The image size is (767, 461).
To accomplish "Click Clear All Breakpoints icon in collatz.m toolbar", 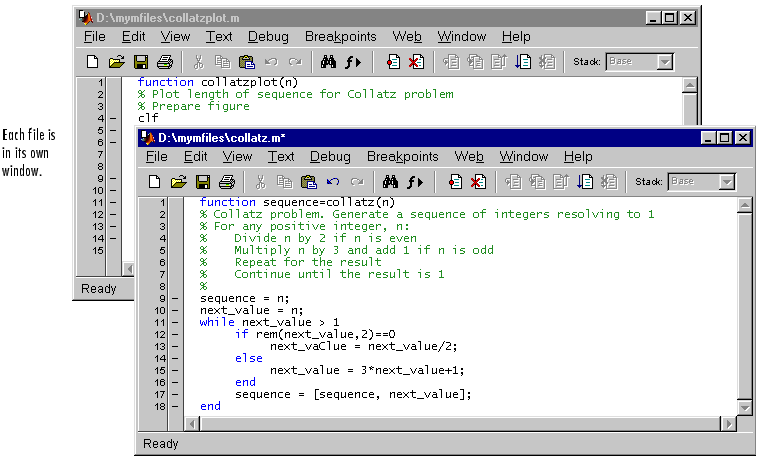I will click(478, 182).
